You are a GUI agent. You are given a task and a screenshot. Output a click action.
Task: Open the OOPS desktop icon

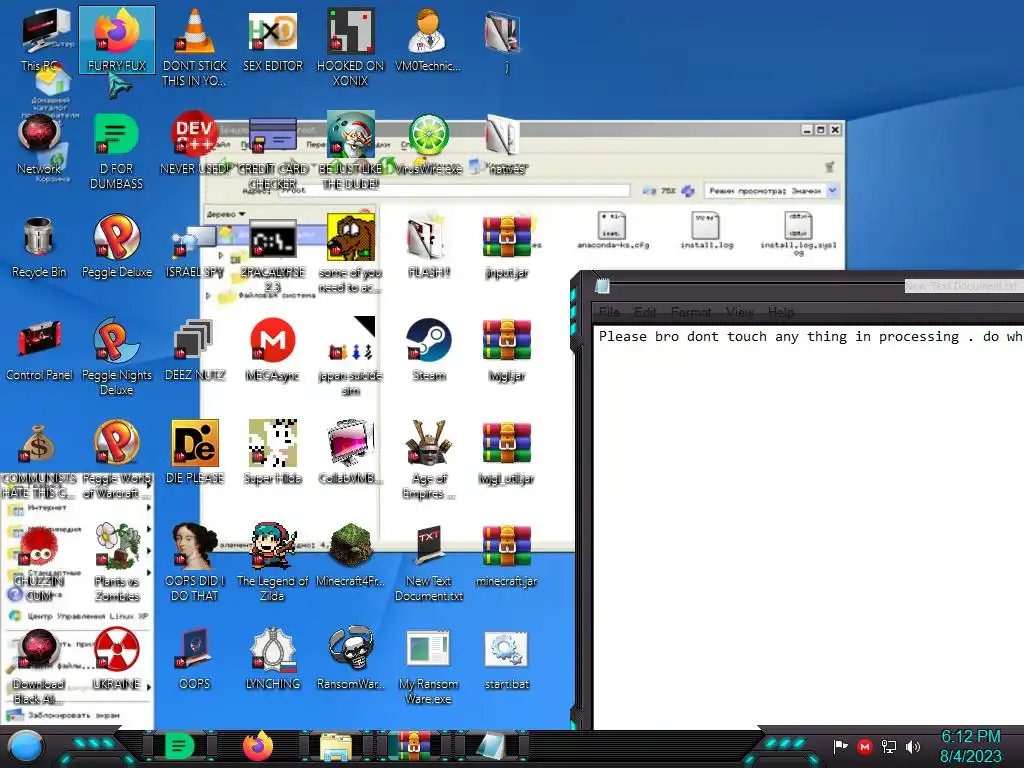pyautogui.click(x=195, y=658)
